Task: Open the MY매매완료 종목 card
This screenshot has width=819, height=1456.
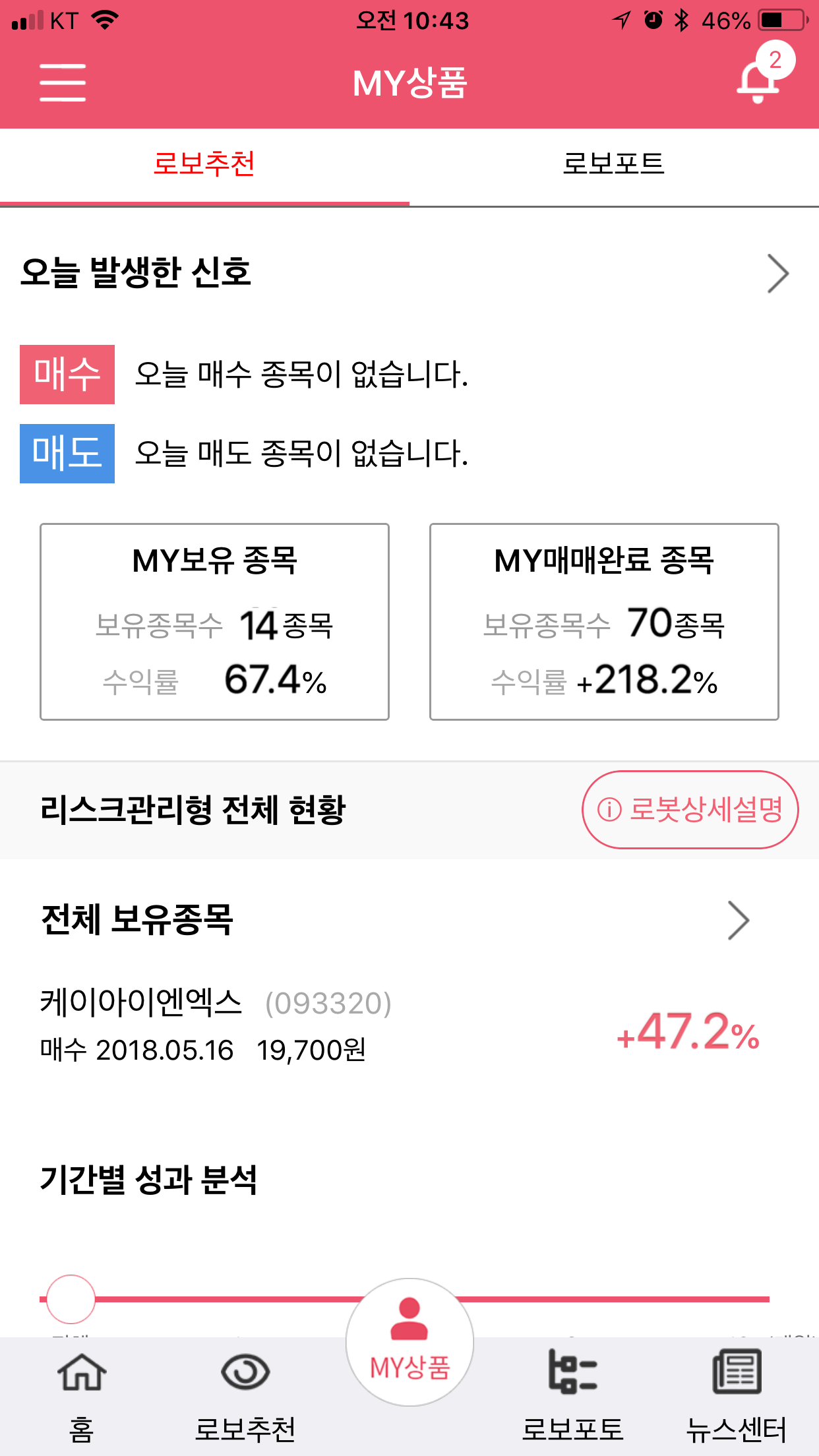Action: click(604, 622)
